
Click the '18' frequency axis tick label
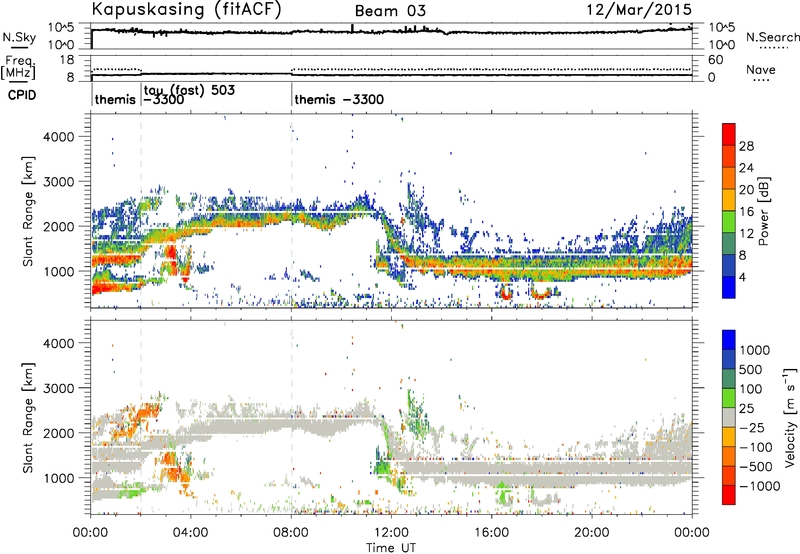pos(67,60)
